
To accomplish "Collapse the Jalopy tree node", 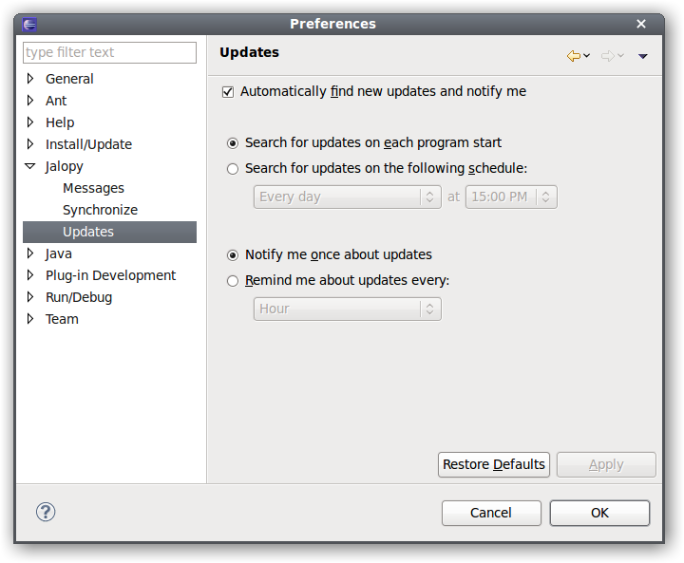I will [x=30, y=166].
